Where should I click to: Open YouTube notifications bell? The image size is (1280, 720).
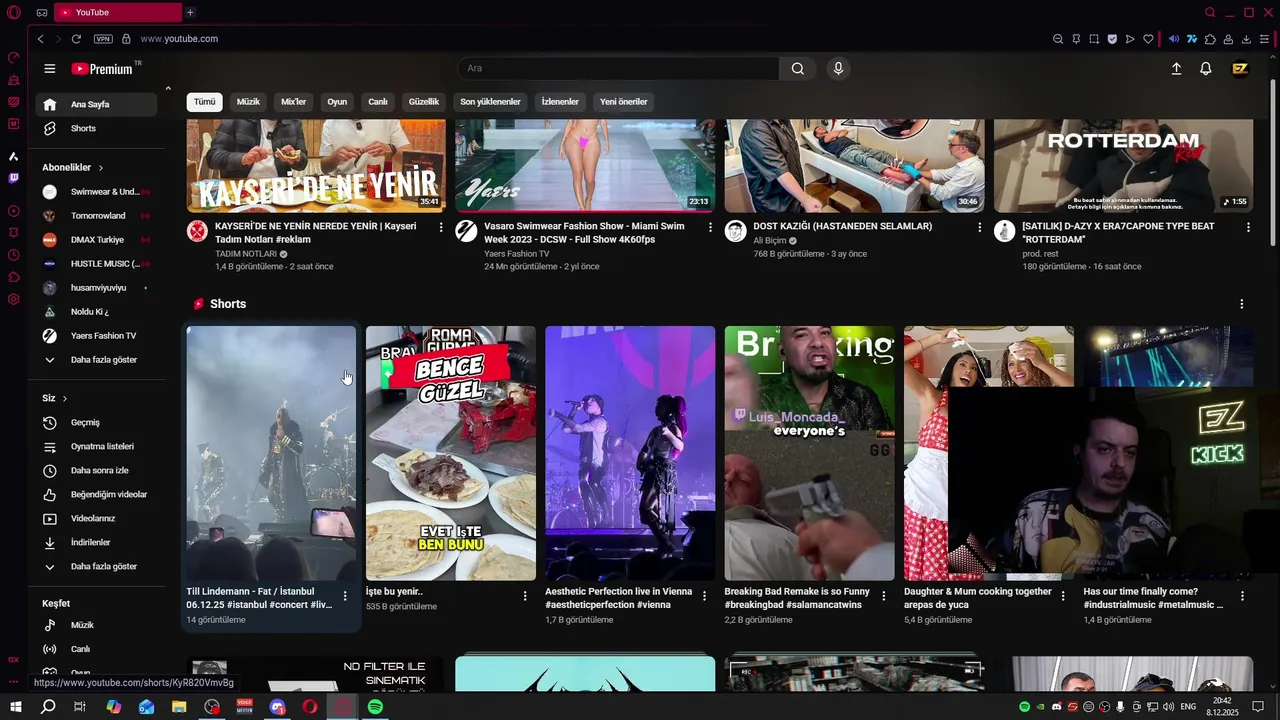coord(1206,68)
